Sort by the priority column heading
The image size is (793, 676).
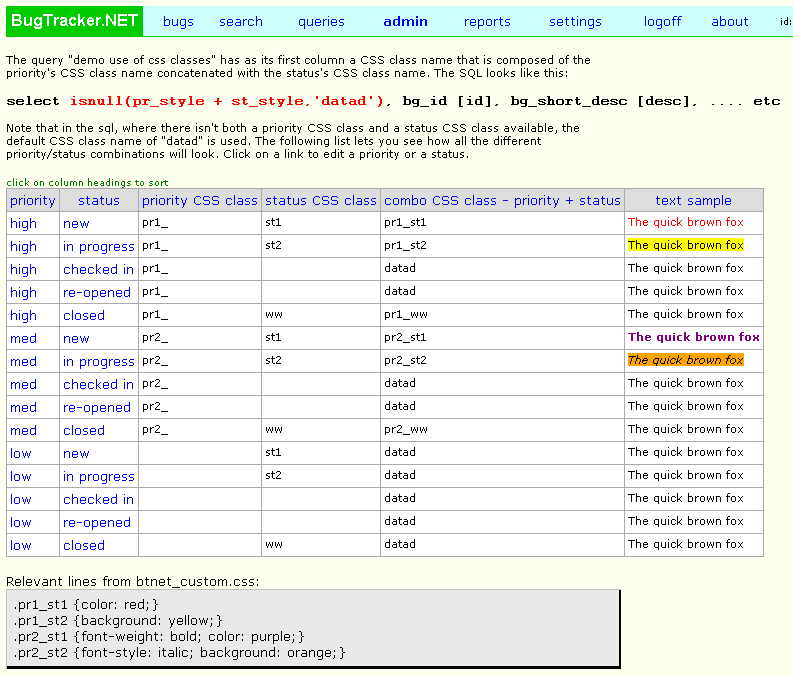click(33, 201)
